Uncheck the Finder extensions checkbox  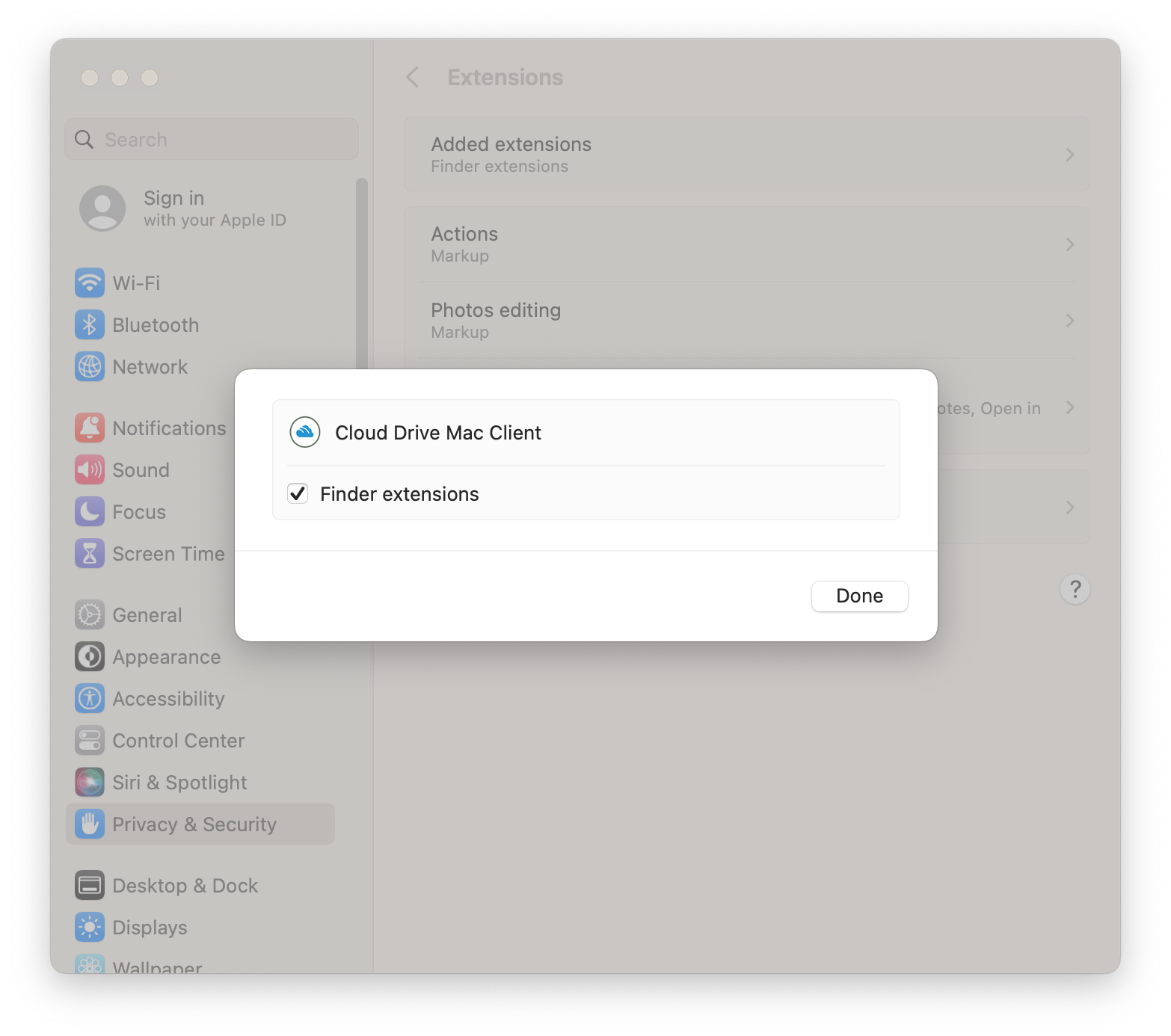click(298, 493)
